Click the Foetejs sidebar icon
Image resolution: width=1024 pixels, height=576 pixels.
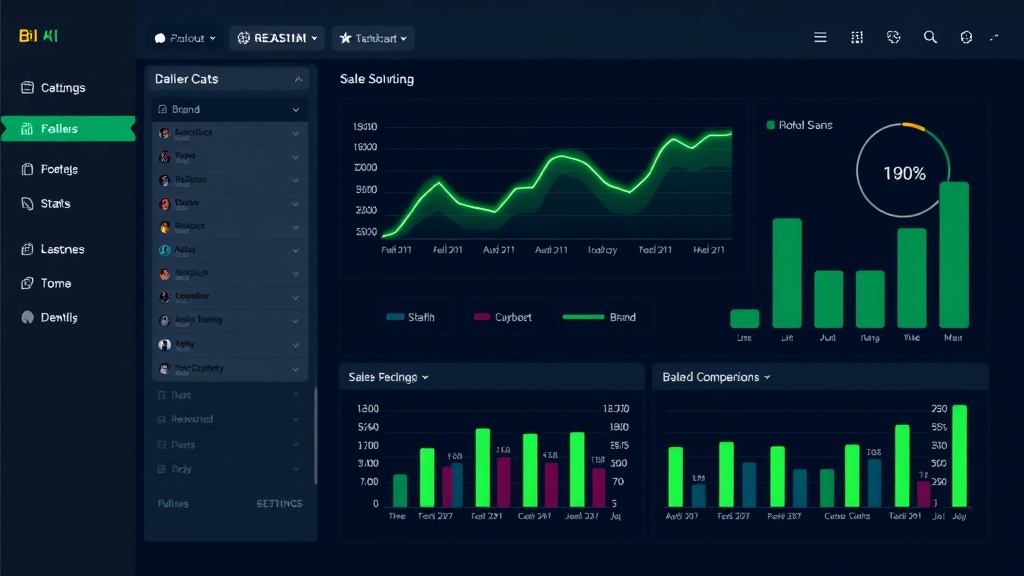pyautogui.click(x=27, y=169)
